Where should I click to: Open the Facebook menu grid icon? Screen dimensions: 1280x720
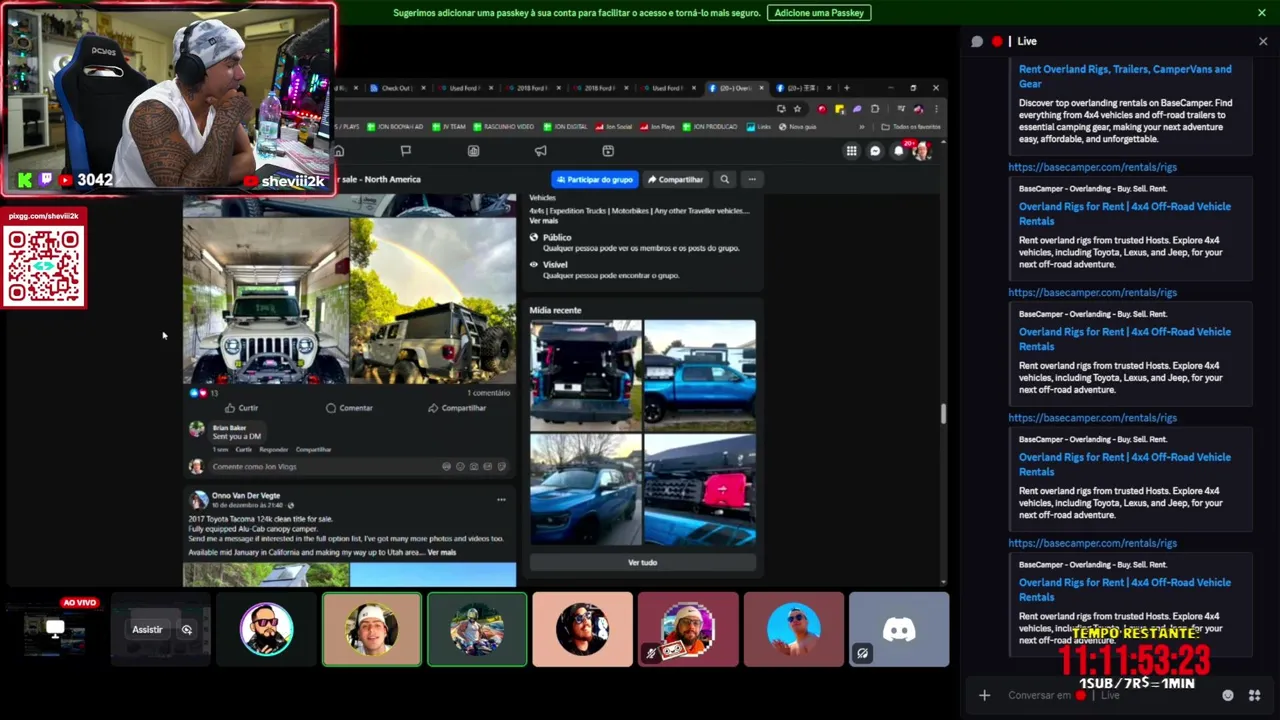[x=851, y=151]
